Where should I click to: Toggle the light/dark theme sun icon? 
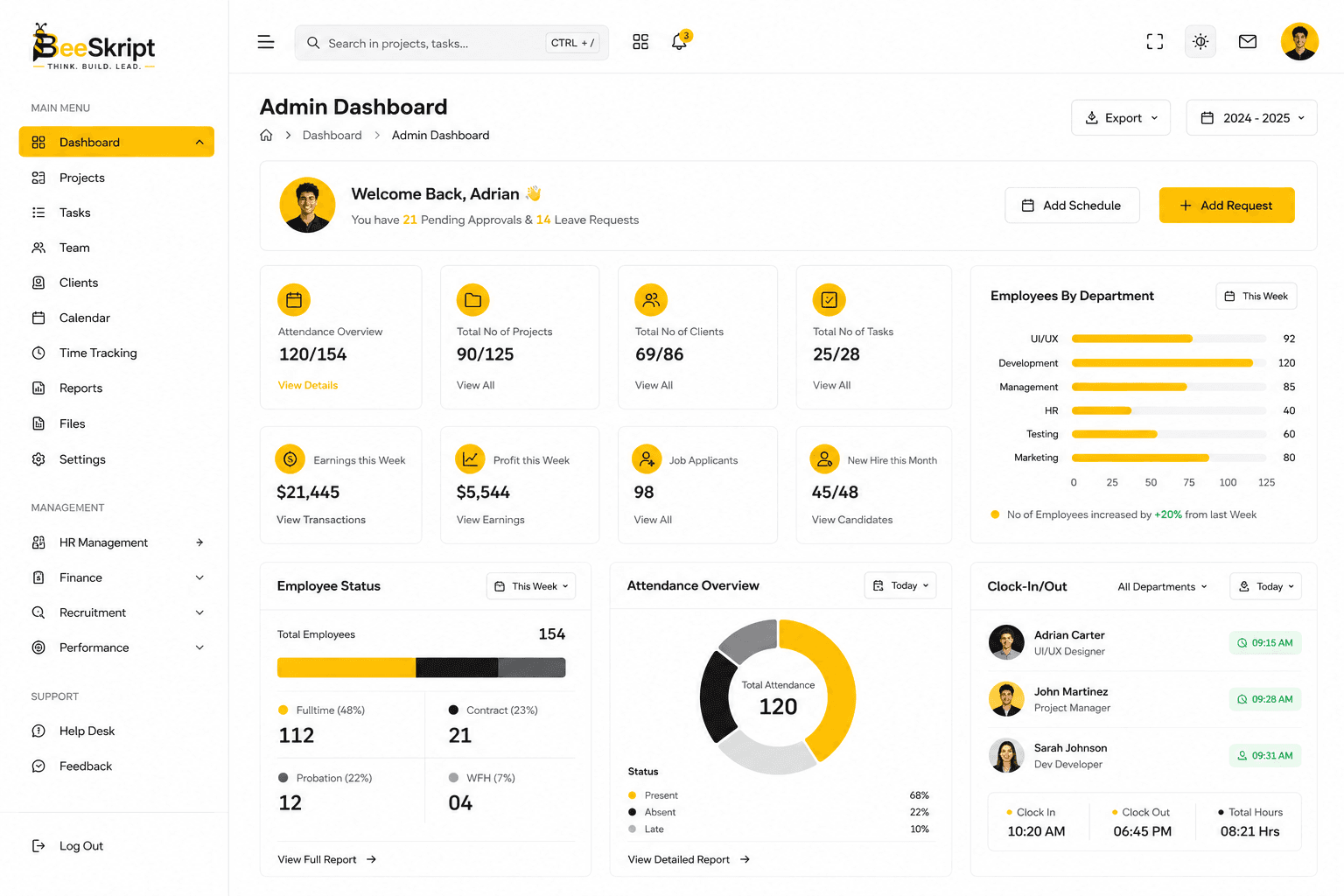click(x=1200, y=41)
